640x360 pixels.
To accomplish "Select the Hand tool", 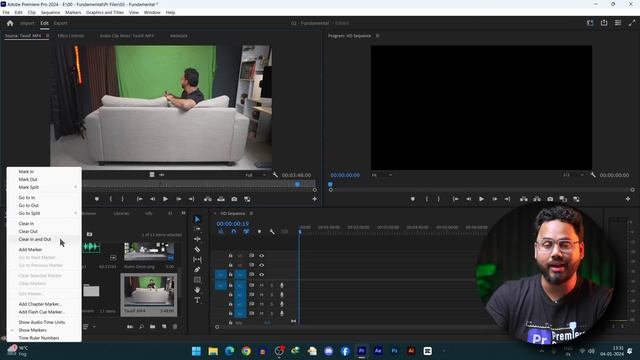I will pos(197,290).
